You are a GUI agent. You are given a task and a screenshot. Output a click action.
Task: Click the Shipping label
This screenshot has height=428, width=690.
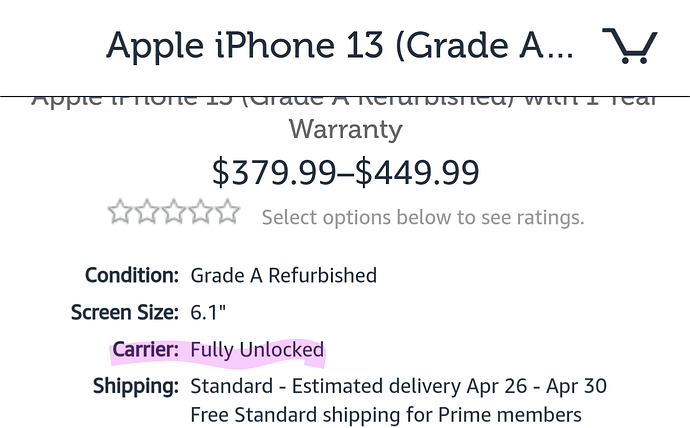[136, 386]
